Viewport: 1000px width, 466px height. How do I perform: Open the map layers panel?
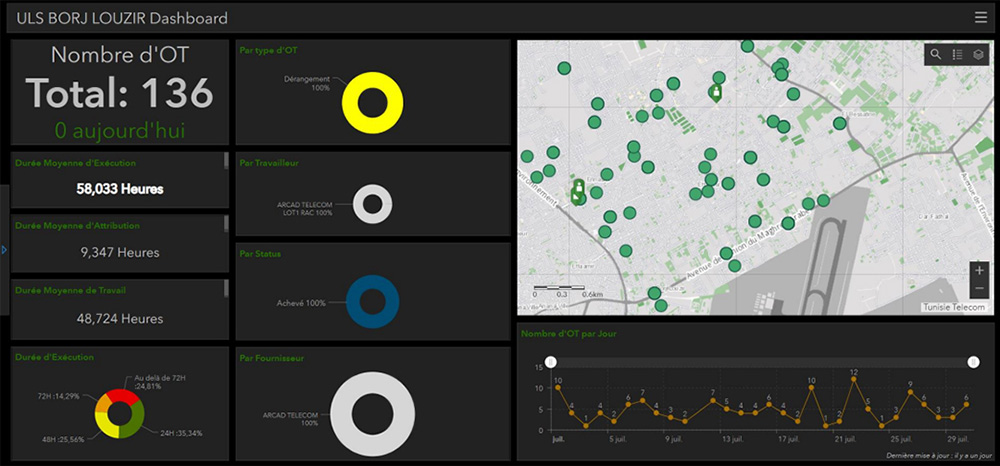(x=979, y=54)
